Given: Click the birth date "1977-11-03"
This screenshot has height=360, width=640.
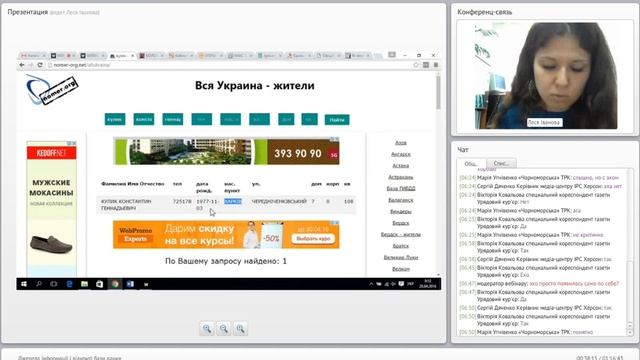Looking at the screenshot, I should [x=207, y=204].
